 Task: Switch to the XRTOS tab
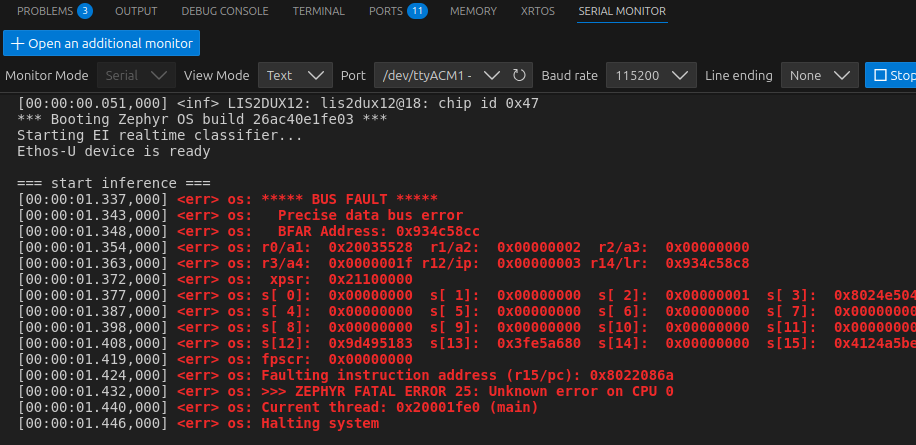point(538,11)
